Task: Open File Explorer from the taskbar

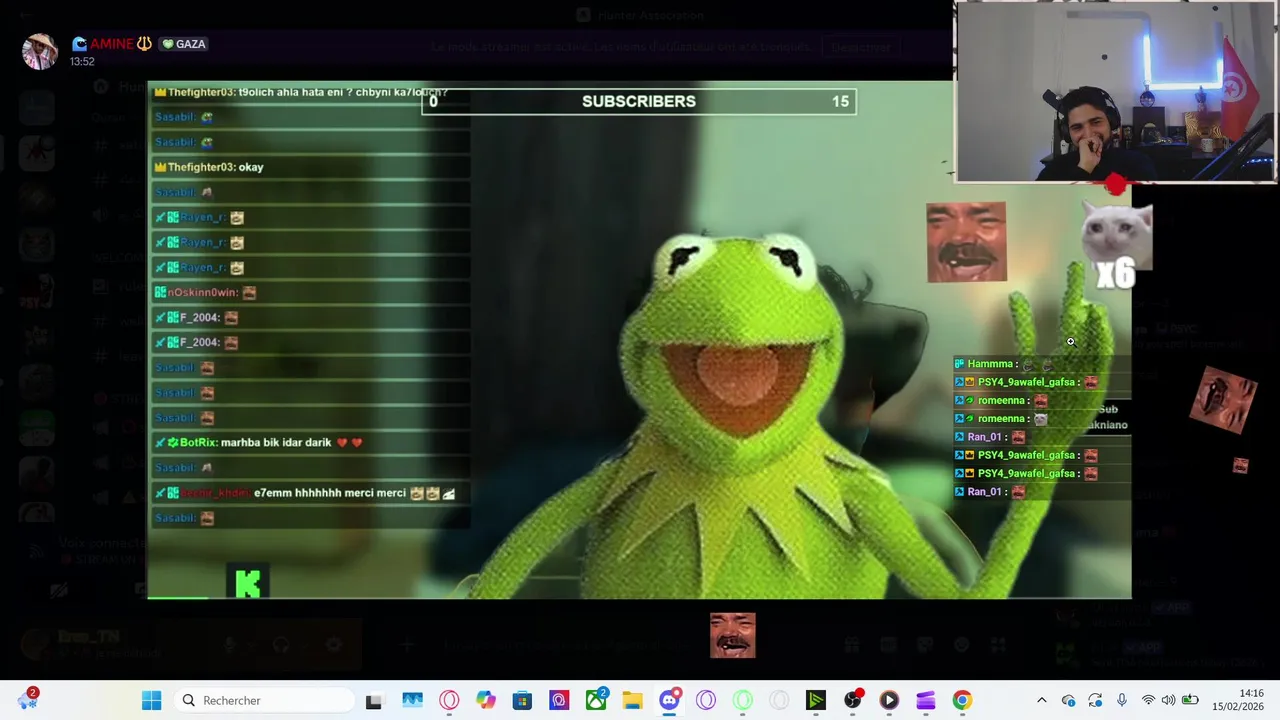Action: (632, 700)
